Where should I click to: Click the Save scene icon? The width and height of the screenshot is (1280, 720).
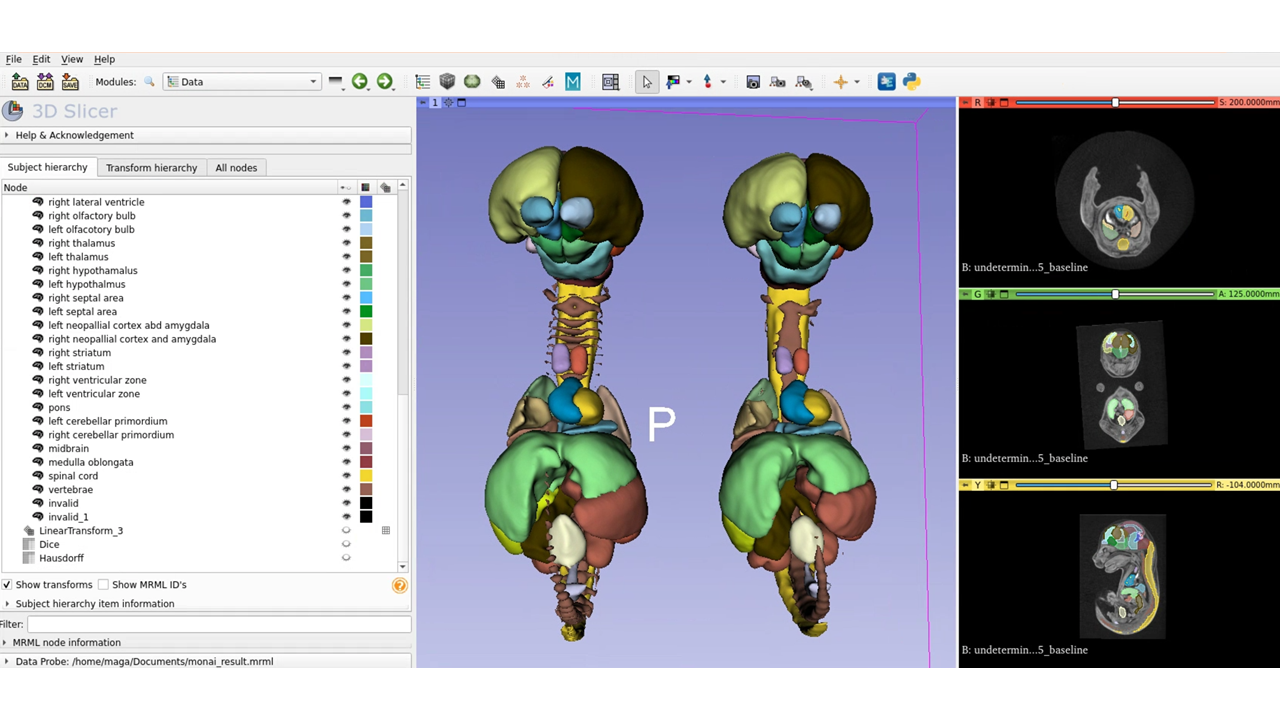(70, 82)
